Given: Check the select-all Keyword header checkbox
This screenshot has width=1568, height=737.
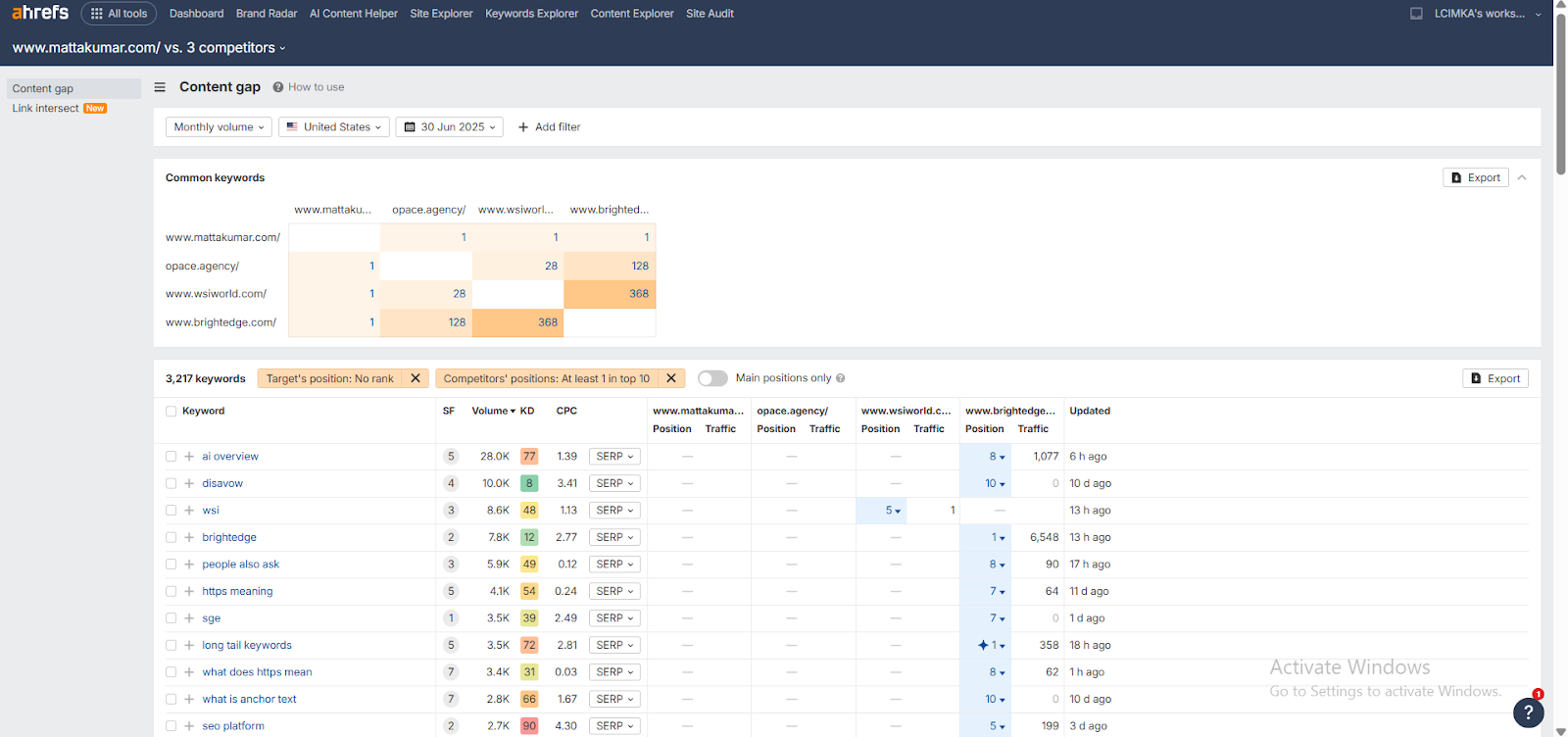Looking at the screenshot, I should pyautogui.click(x=171, y=412).
